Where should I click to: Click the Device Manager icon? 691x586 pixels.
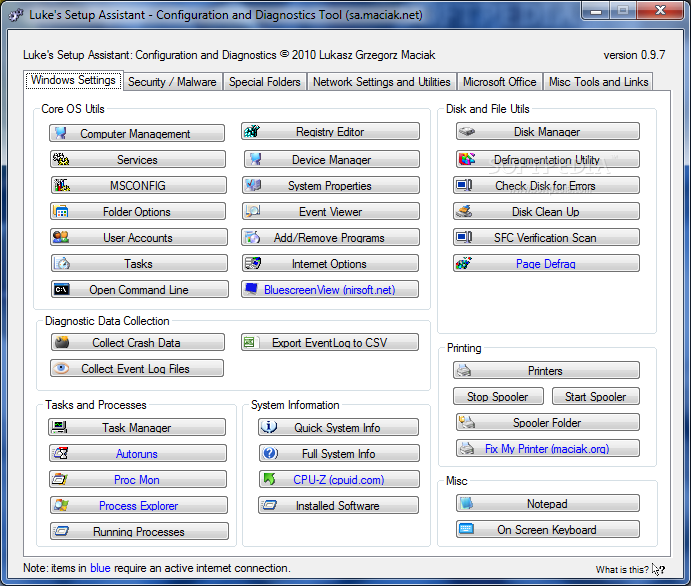tap(255, 159)
